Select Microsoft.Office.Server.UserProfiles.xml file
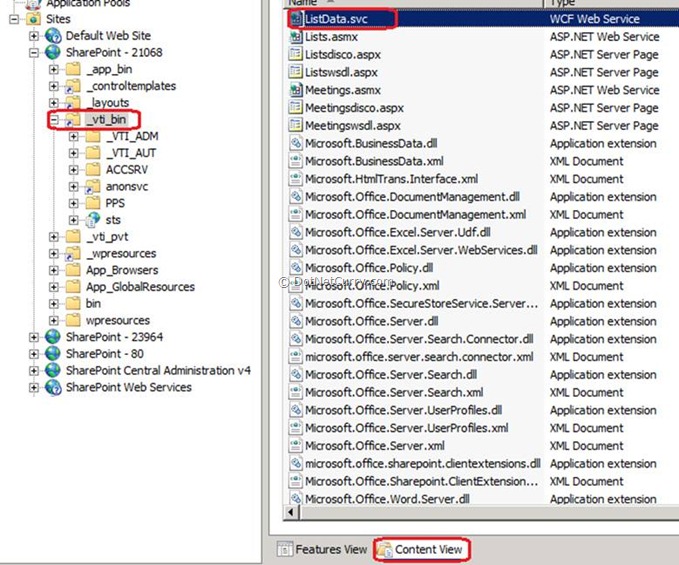Screen dimensions: 679x565 point(407,428)
